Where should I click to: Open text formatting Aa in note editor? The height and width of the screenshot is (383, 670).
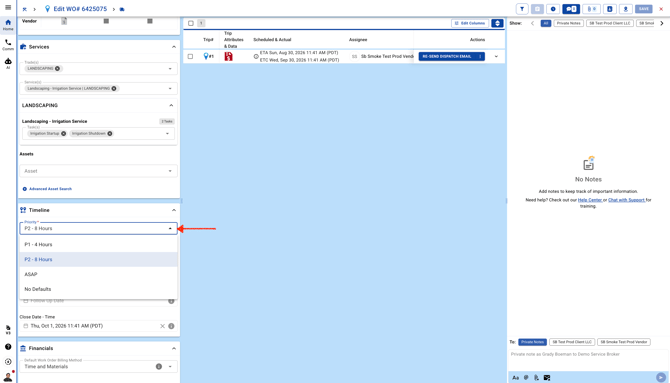(515, 377)
